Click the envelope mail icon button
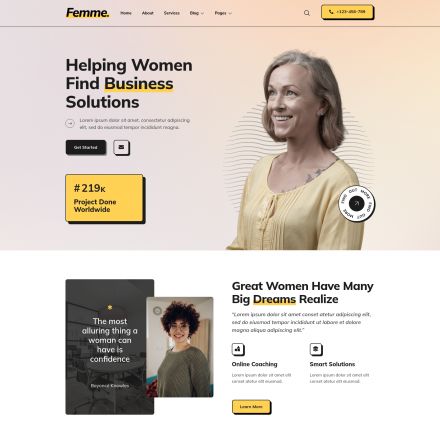Image resolution: width=440 pixels, height=440 pixels. [121, 147]
